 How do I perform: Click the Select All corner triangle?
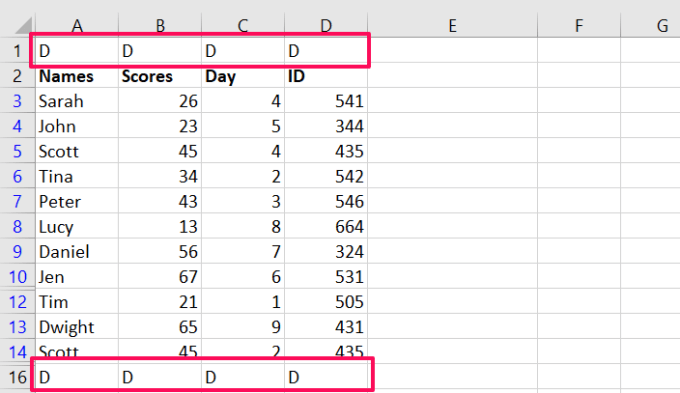(x=24, y=25)
